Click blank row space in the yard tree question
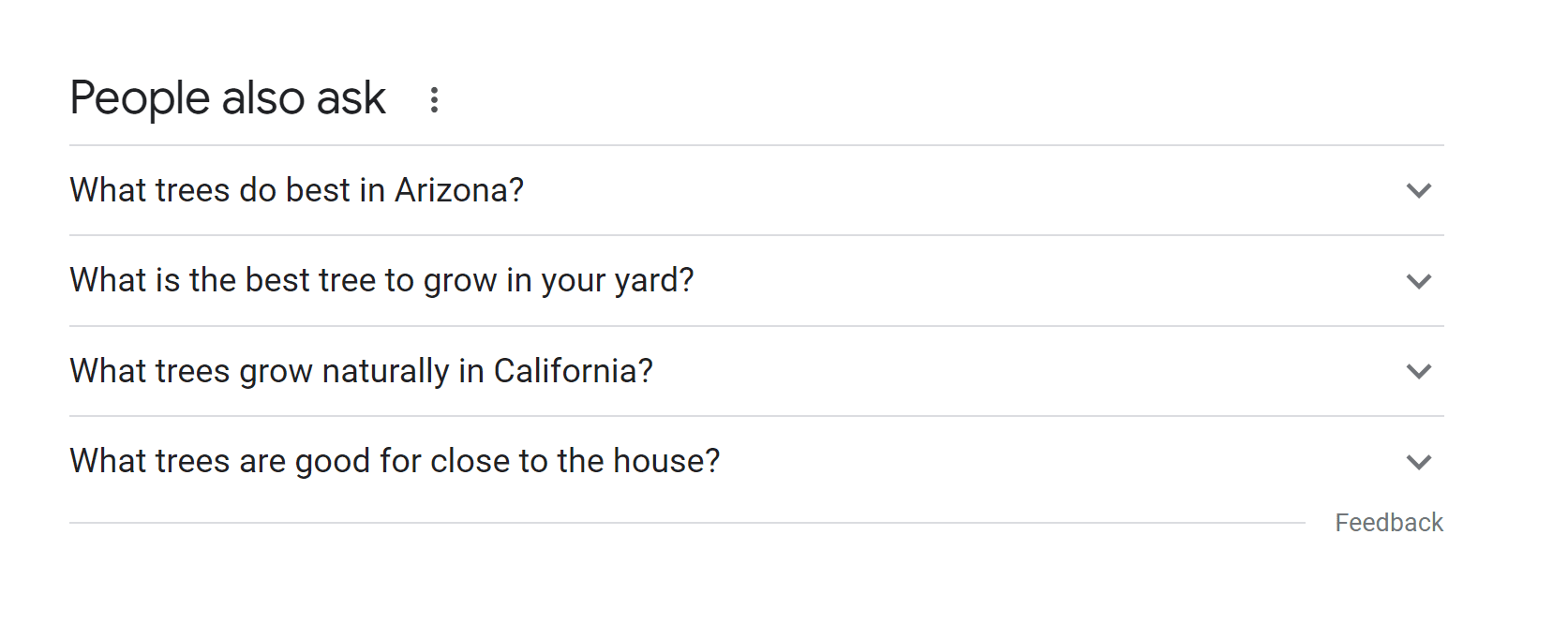The height and width of the screenshot is (624, 1568). (x=1031, y=280)
